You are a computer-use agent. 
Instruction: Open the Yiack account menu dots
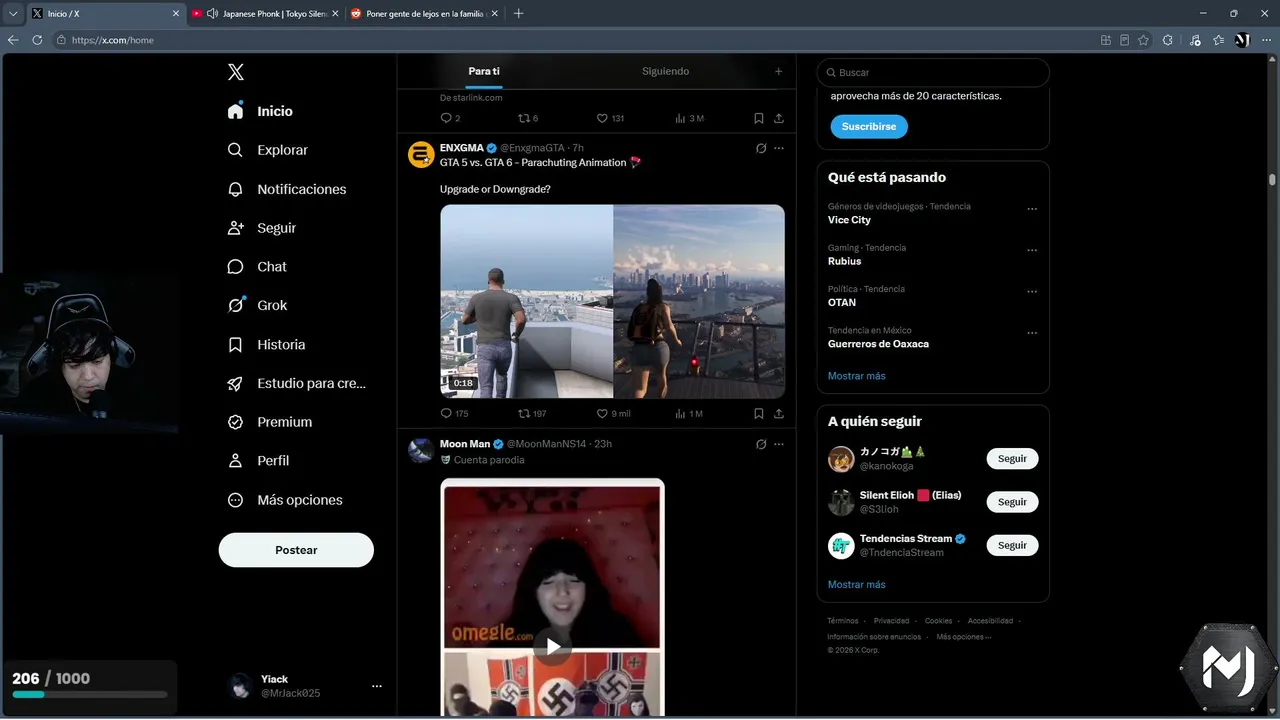coord(377,686)
